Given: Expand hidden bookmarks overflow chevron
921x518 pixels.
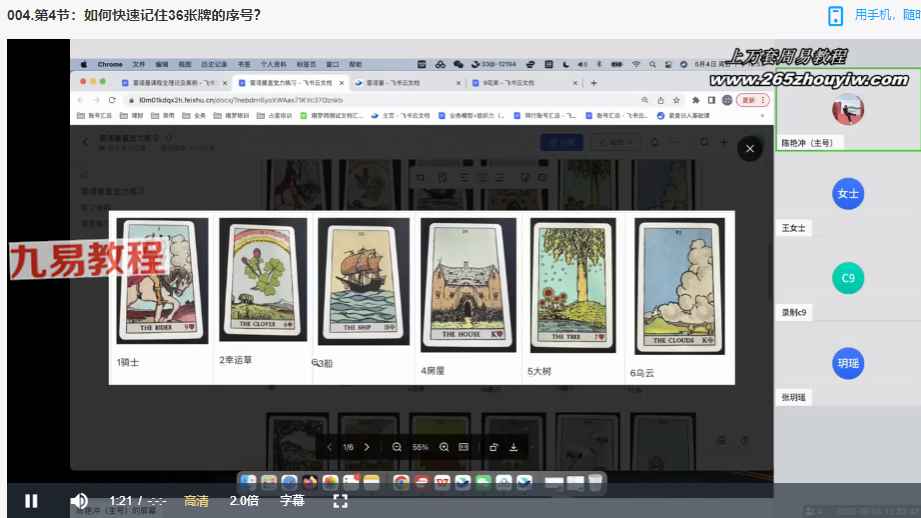Looking at the screenshot, I should coord(762,116).
